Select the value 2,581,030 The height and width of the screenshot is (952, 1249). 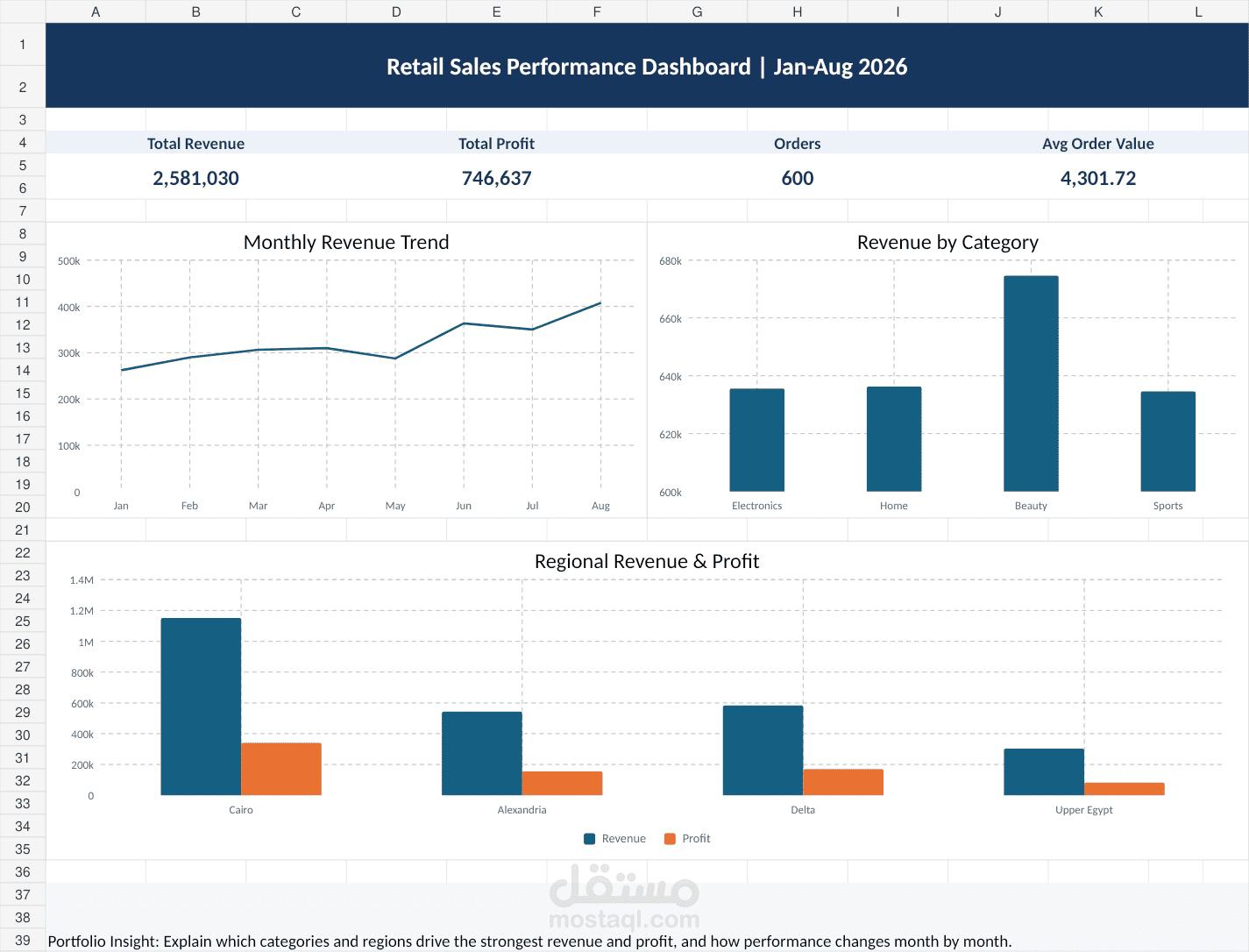195,178
